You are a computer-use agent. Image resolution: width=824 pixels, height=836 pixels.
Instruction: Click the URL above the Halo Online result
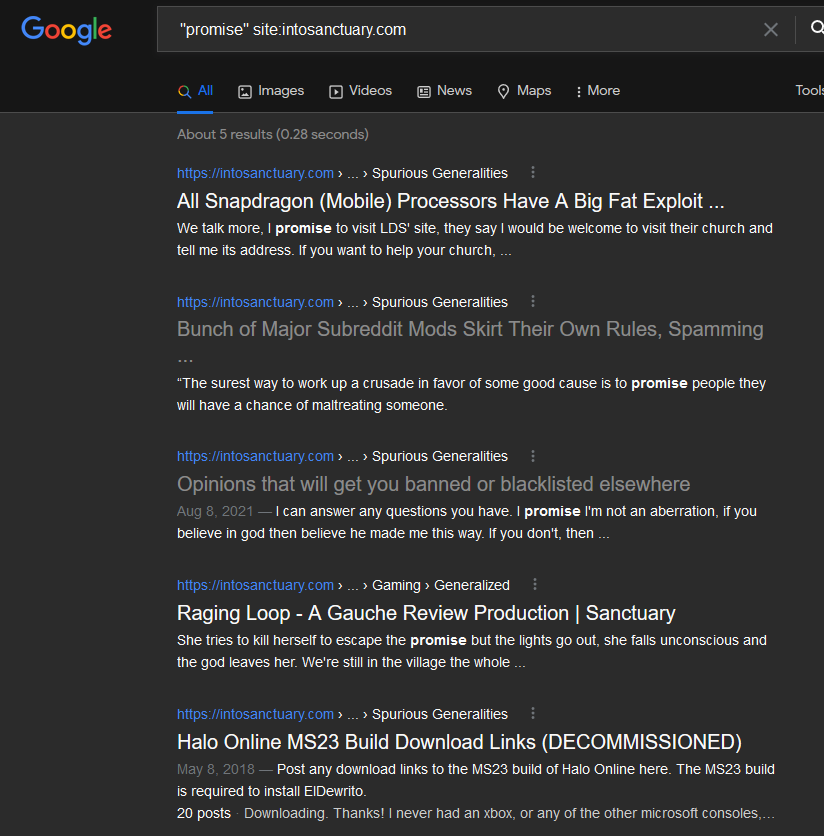point(255,714)
